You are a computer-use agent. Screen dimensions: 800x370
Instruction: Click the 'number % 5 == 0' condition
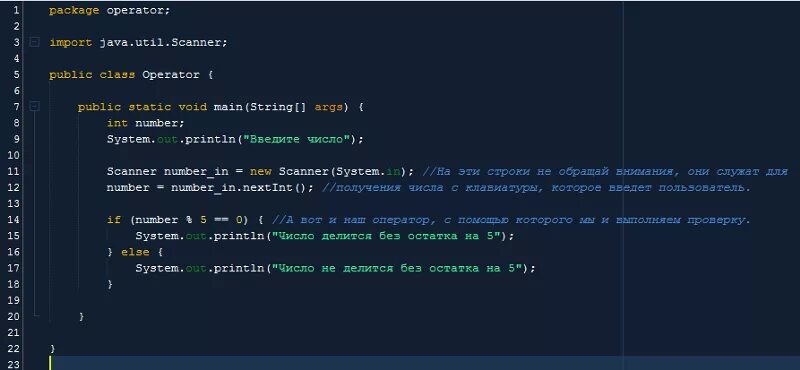click(188, 220)
